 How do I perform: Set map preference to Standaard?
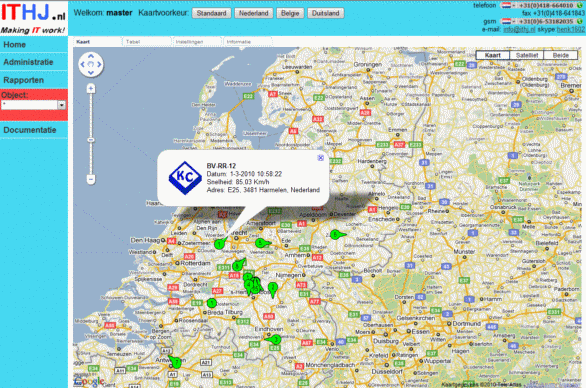pos(211,13)
